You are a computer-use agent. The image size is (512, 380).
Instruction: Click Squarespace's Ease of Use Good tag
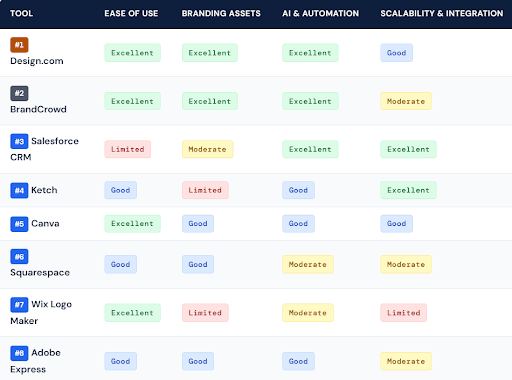(x=120, y=265)
